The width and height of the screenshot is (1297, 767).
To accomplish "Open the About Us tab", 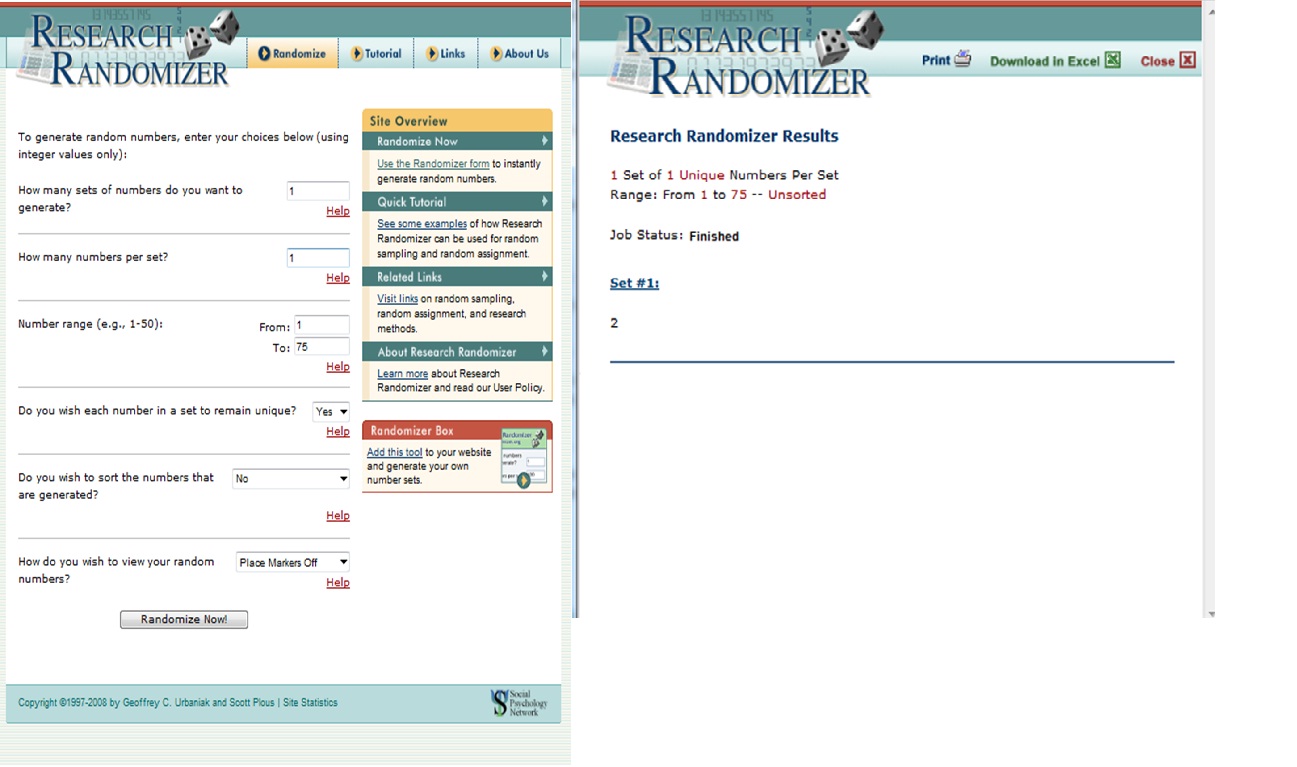I will click(519, 54).
